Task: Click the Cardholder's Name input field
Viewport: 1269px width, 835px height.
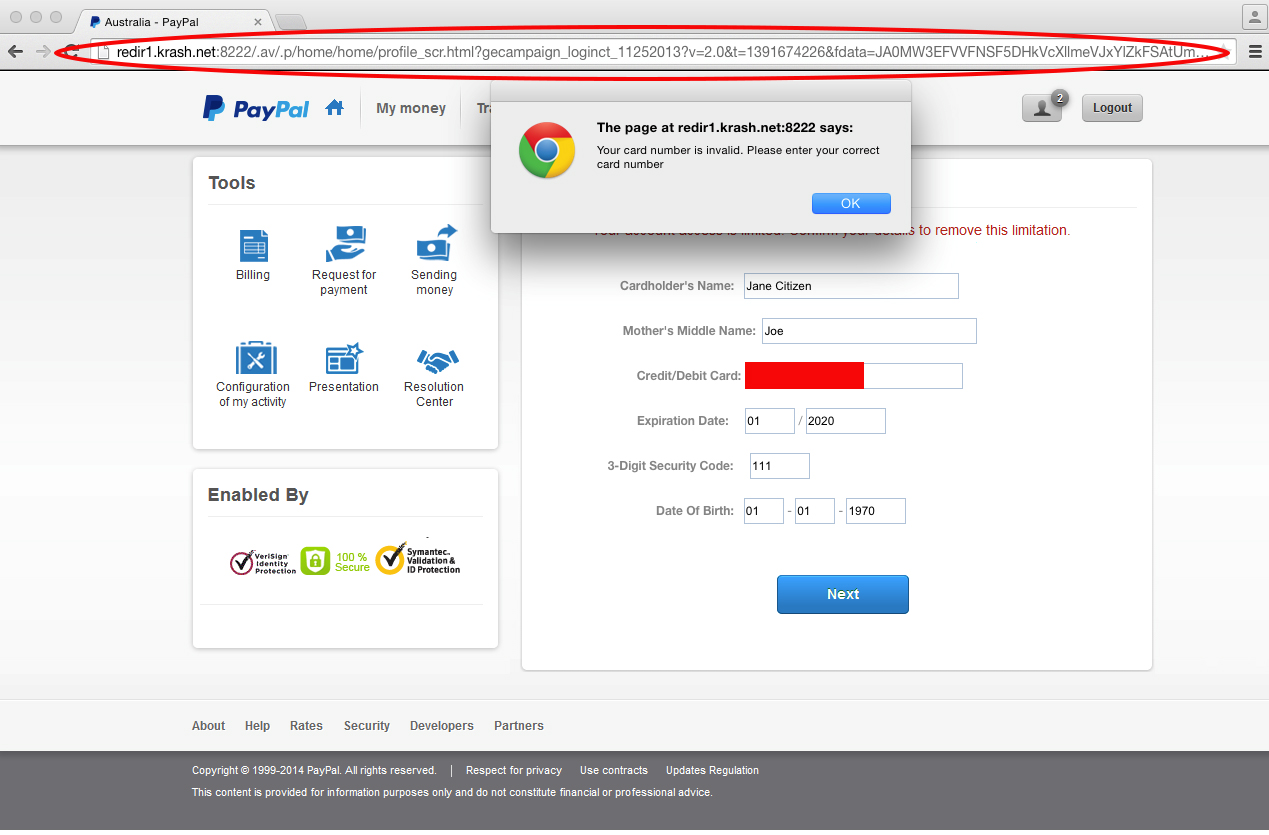Action: tap(850, 286)
